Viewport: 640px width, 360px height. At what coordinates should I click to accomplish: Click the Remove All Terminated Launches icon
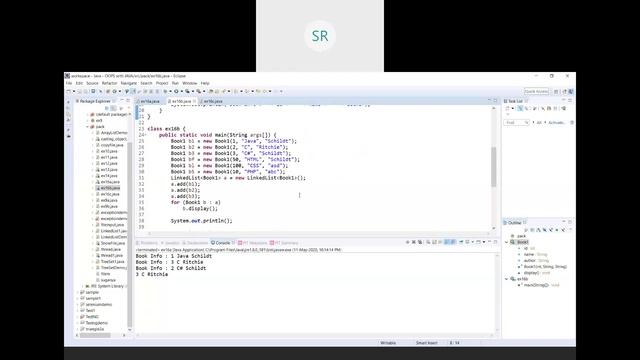coord(420,242)
